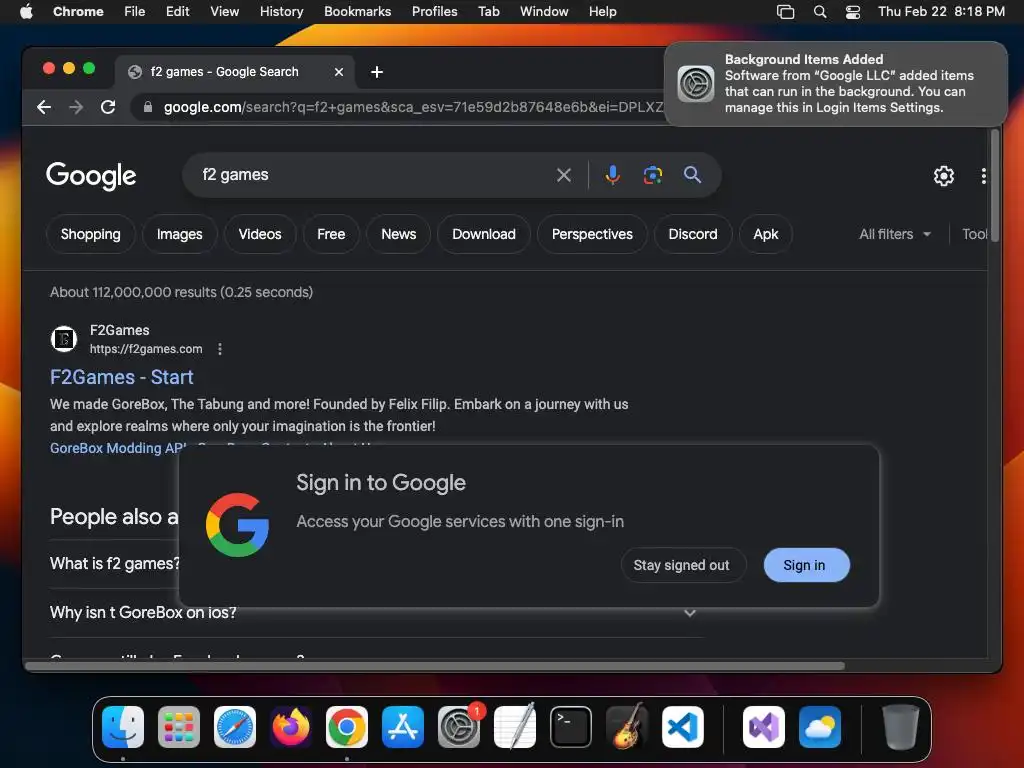Open the Profiles menu
Image resolution: width=1024 pixels, height=768 pixels.
434,12
